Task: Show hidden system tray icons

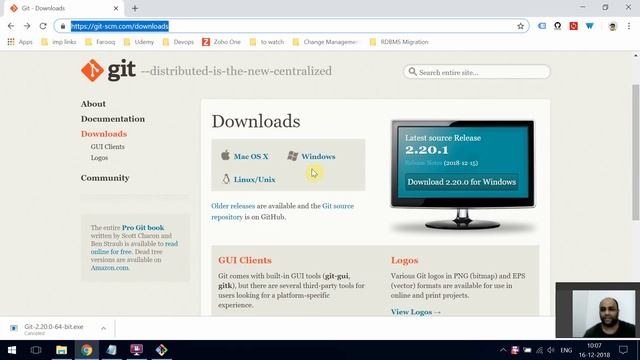Action: click(503, 350)
